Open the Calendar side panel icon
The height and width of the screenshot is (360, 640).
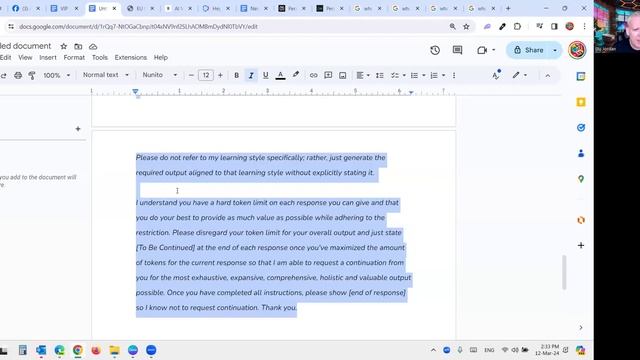tap(581, 76)
